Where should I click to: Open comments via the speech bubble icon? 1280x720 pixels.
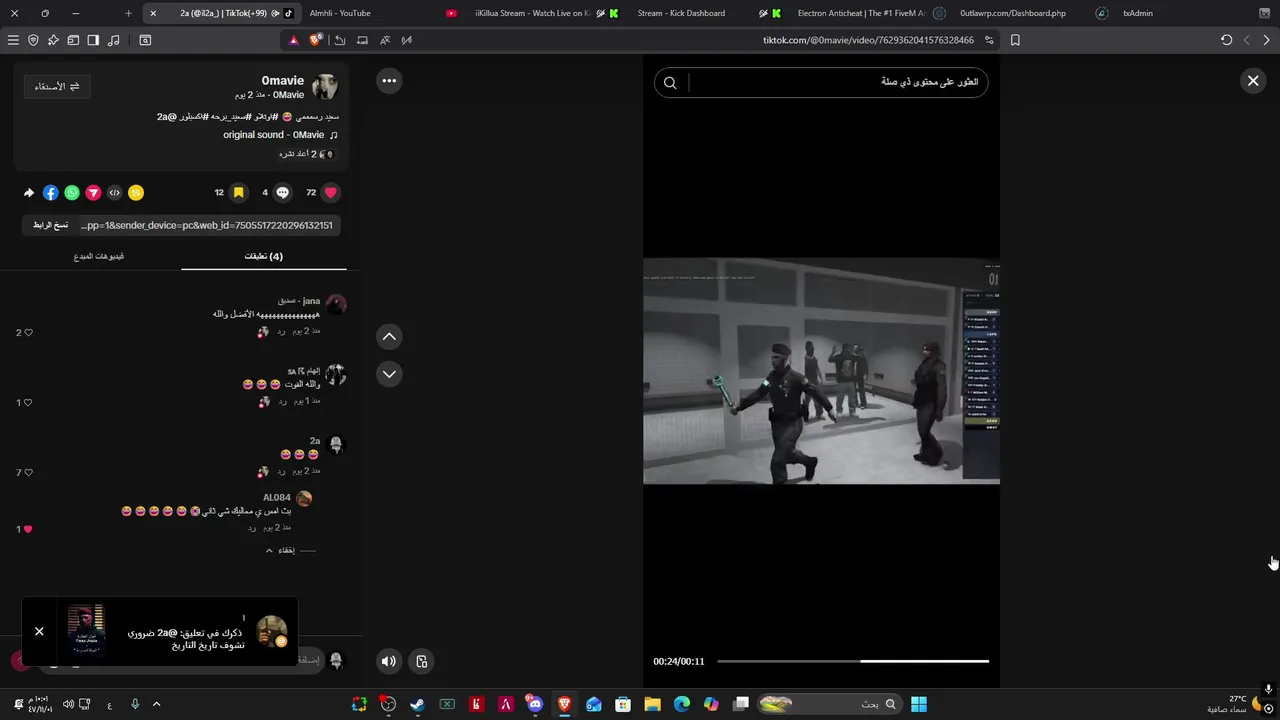point(283,192)
